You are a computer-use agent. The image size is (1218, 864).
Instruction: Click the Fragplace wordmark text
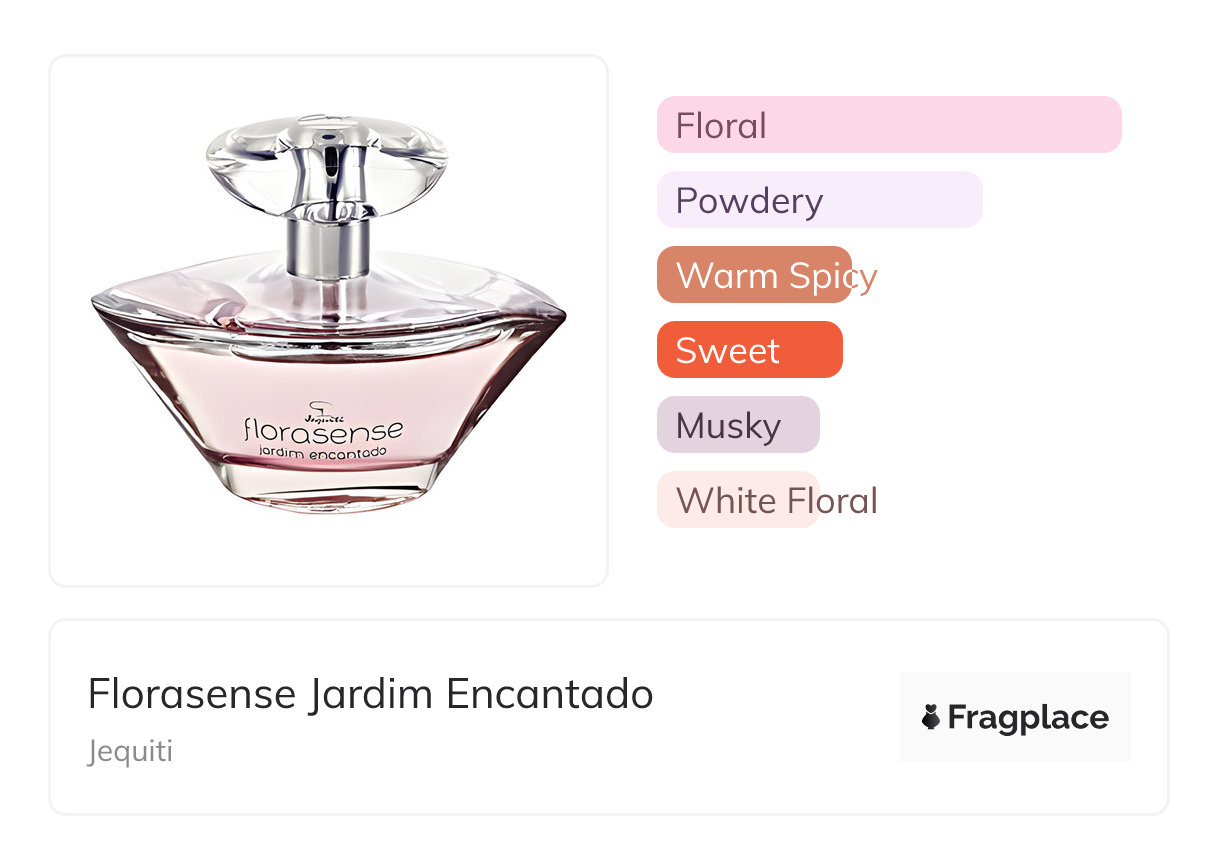[1028, 717]
